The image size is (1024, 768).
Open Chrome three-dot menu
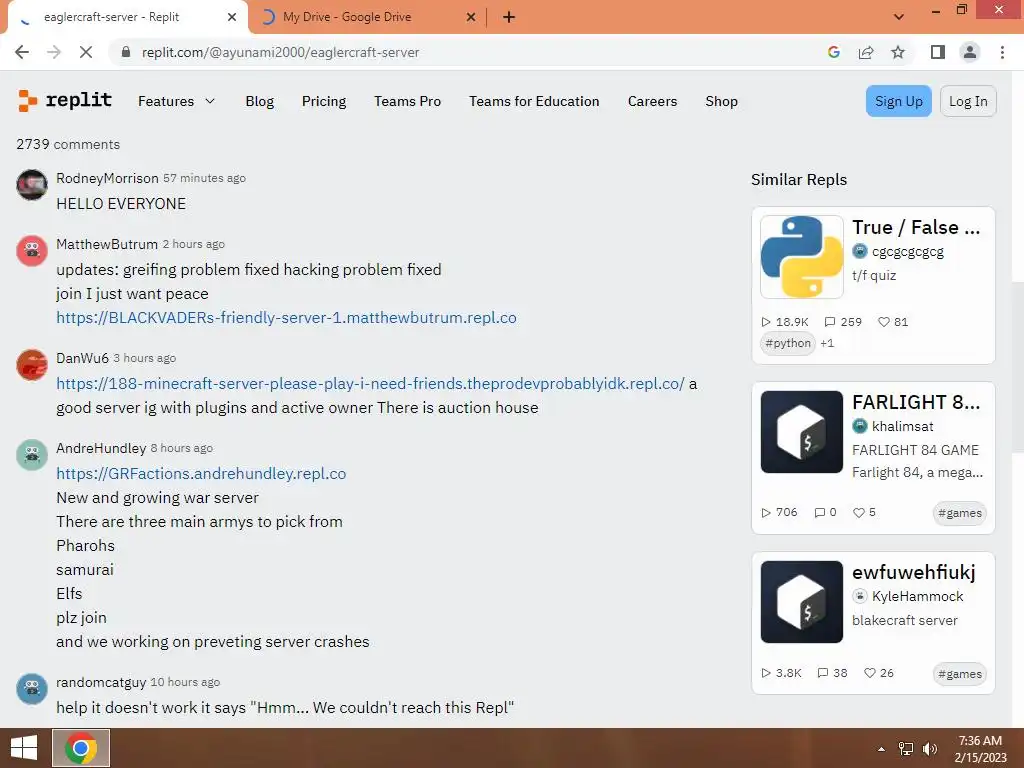(x=1002, y=52)
